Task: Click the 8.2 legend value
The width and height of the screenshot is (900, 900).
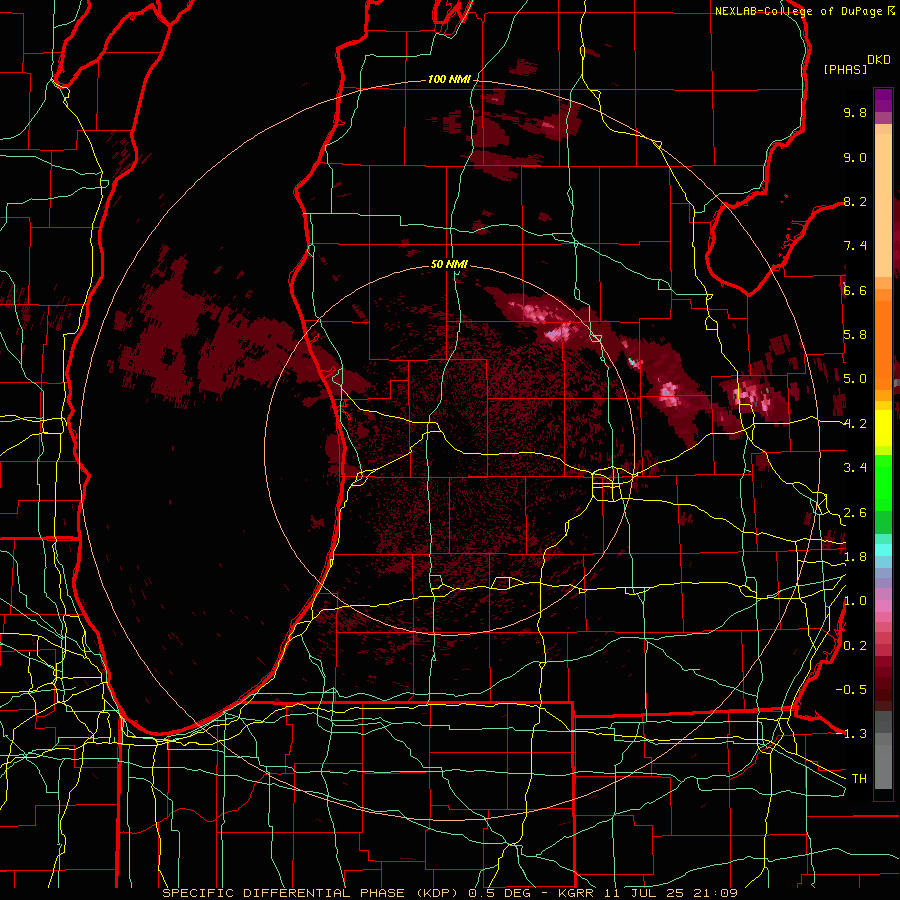Action: tap(855, 202)
